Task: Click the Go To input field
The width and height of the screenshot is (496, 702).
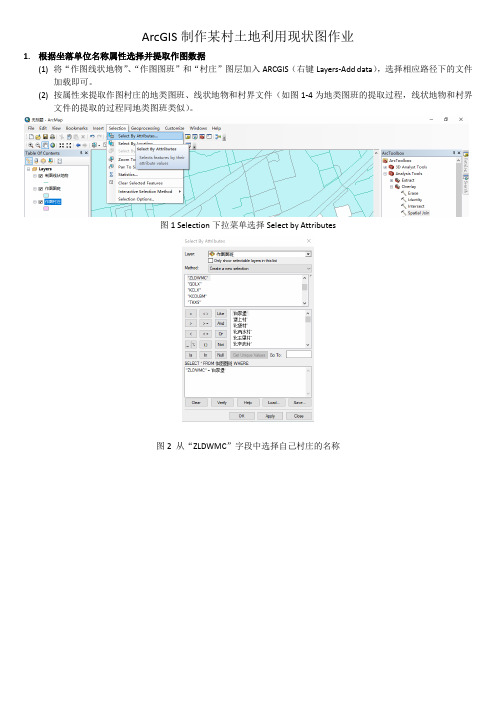Action: click(299, 354)
